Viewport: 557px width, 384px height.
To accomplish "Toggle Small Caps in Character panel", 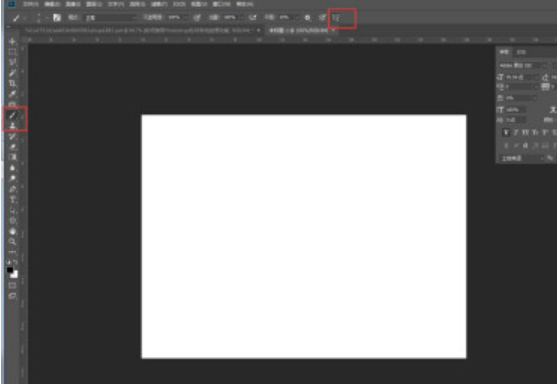I will [x=535, y=132].
